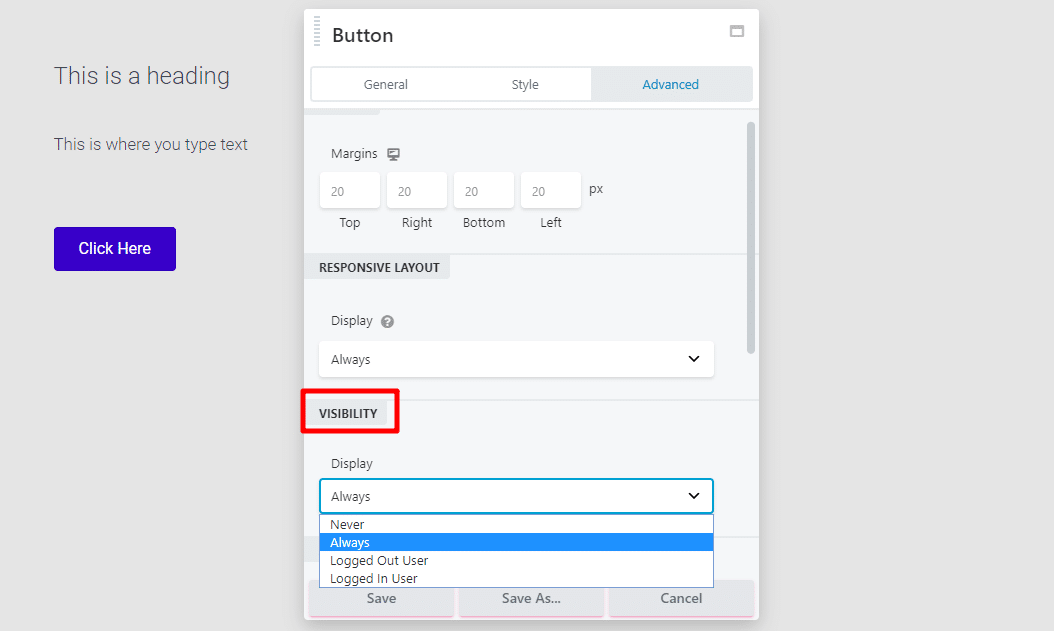
Task: Click the Save As button
Action: pyautogui.click(x=531, y=598)
